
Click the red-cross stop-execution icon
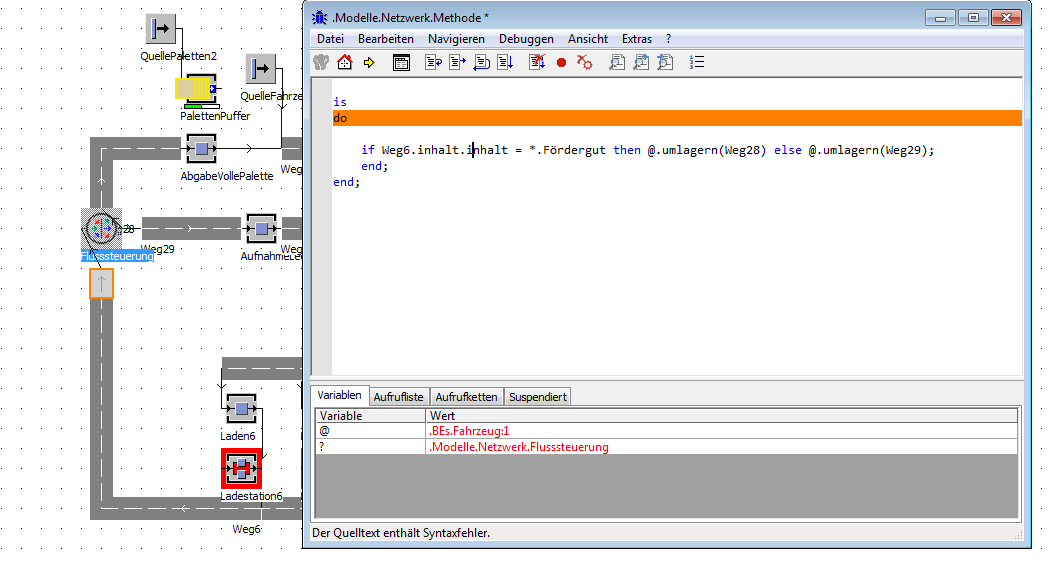tap(537, 62)
